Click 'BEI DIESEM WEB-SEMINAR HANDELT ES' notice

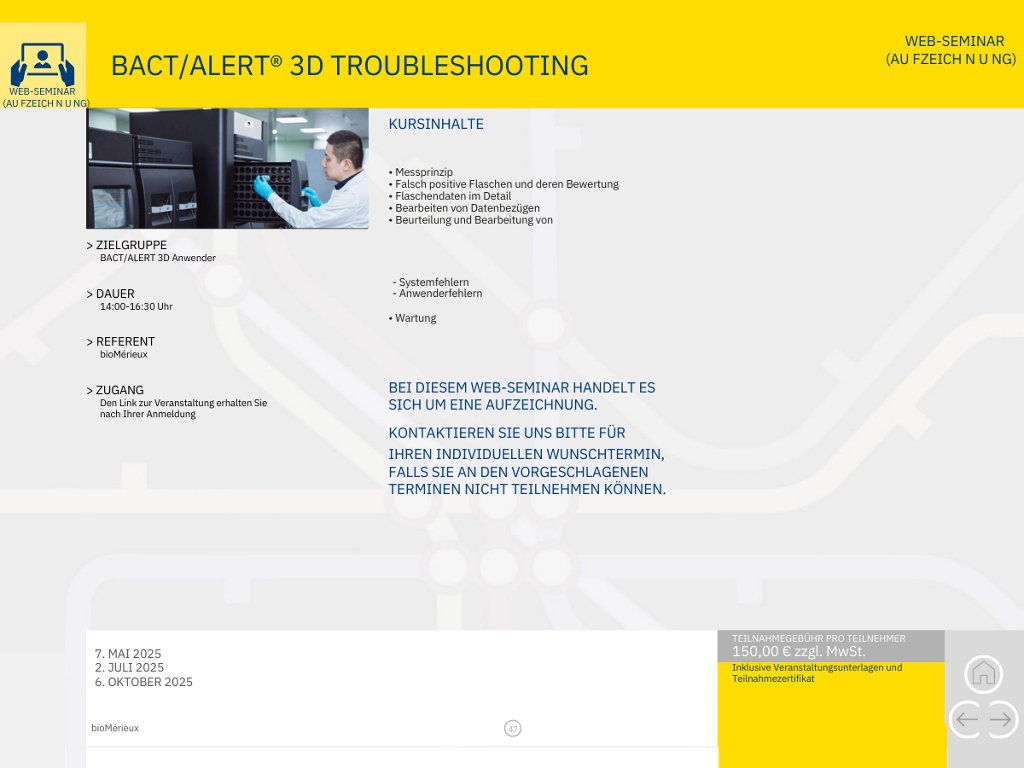click(522, 387)
